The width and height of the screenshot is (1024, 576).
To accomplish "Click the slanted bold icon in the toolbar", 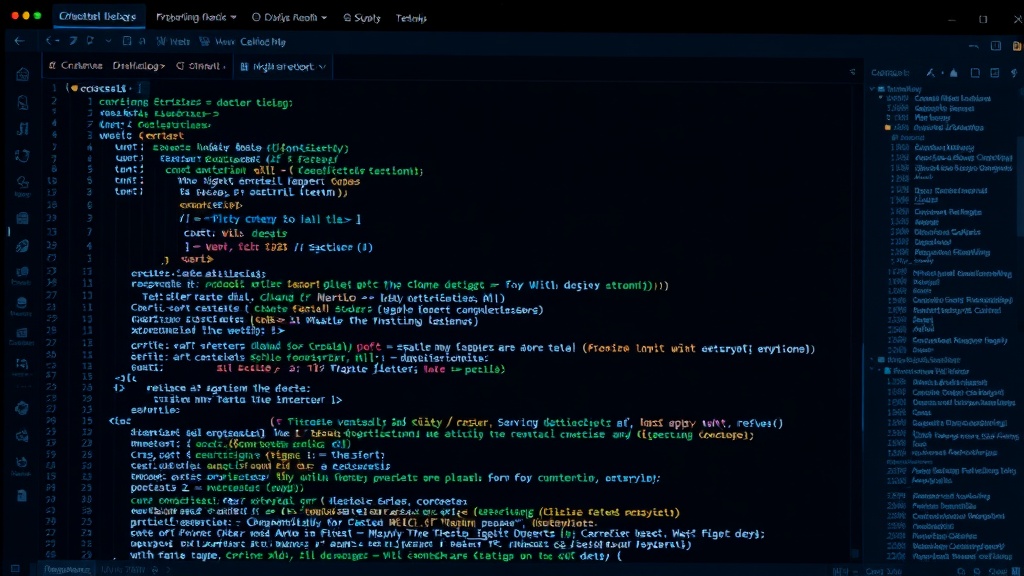I will [x=73, y=41].
